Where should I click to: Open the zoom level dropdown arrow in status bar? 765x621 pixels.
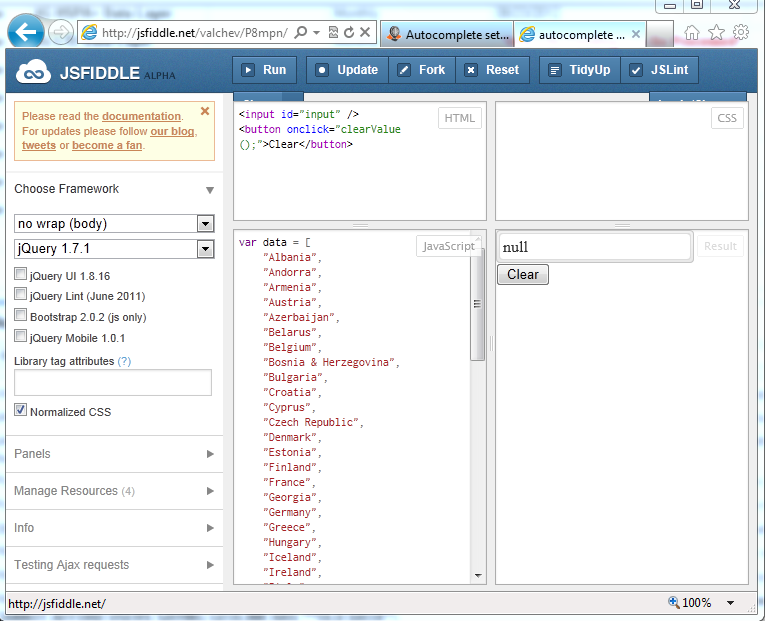pos(730,603)
